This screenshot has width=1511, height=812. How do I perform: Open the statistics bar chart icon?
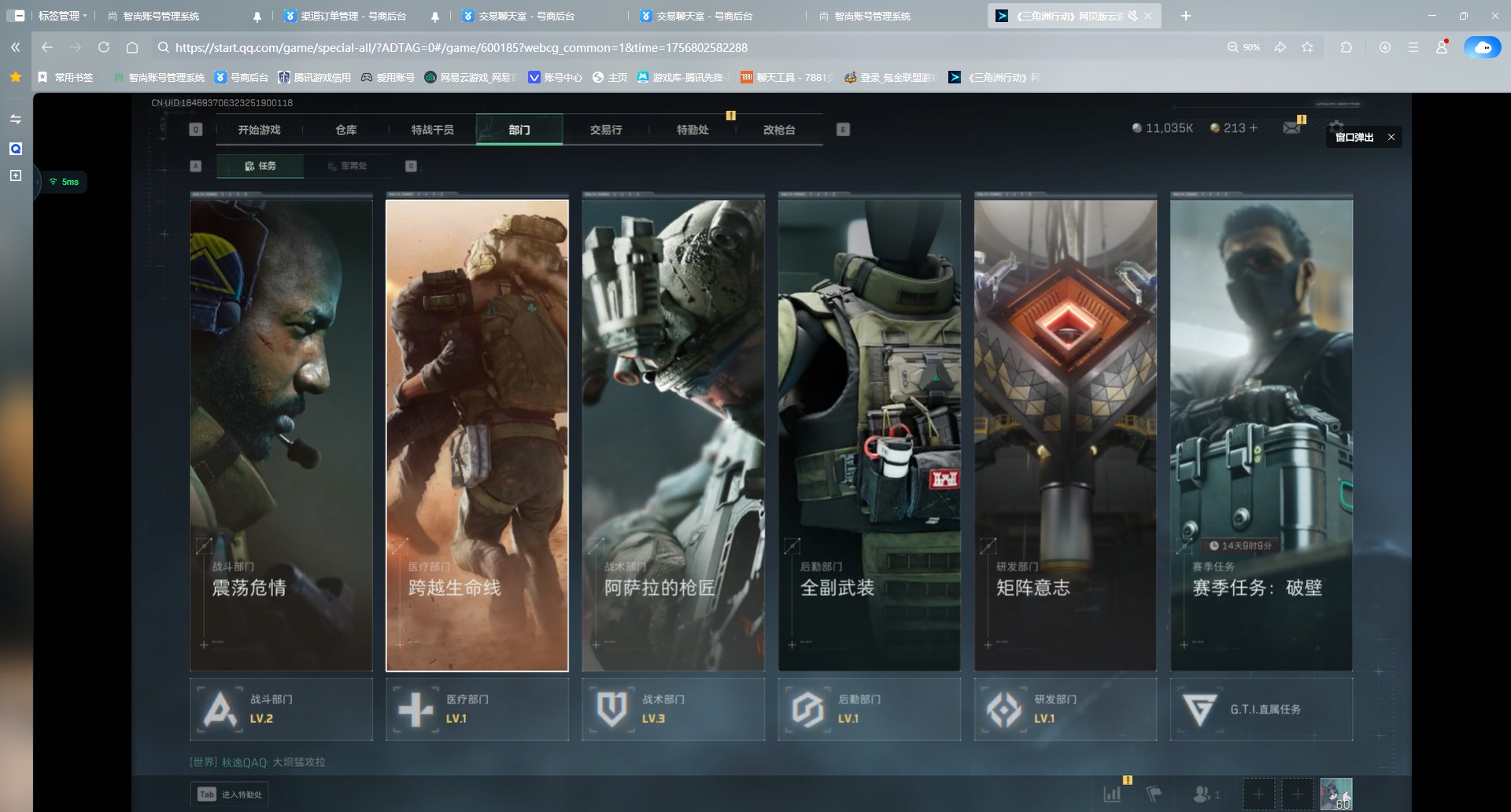click(1112, 794)
